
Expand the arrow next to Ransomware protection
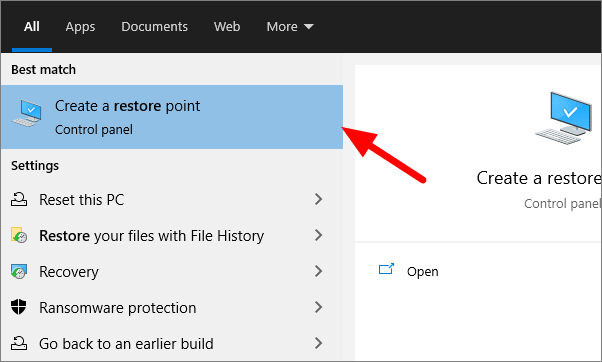click(x=318, y=307)
